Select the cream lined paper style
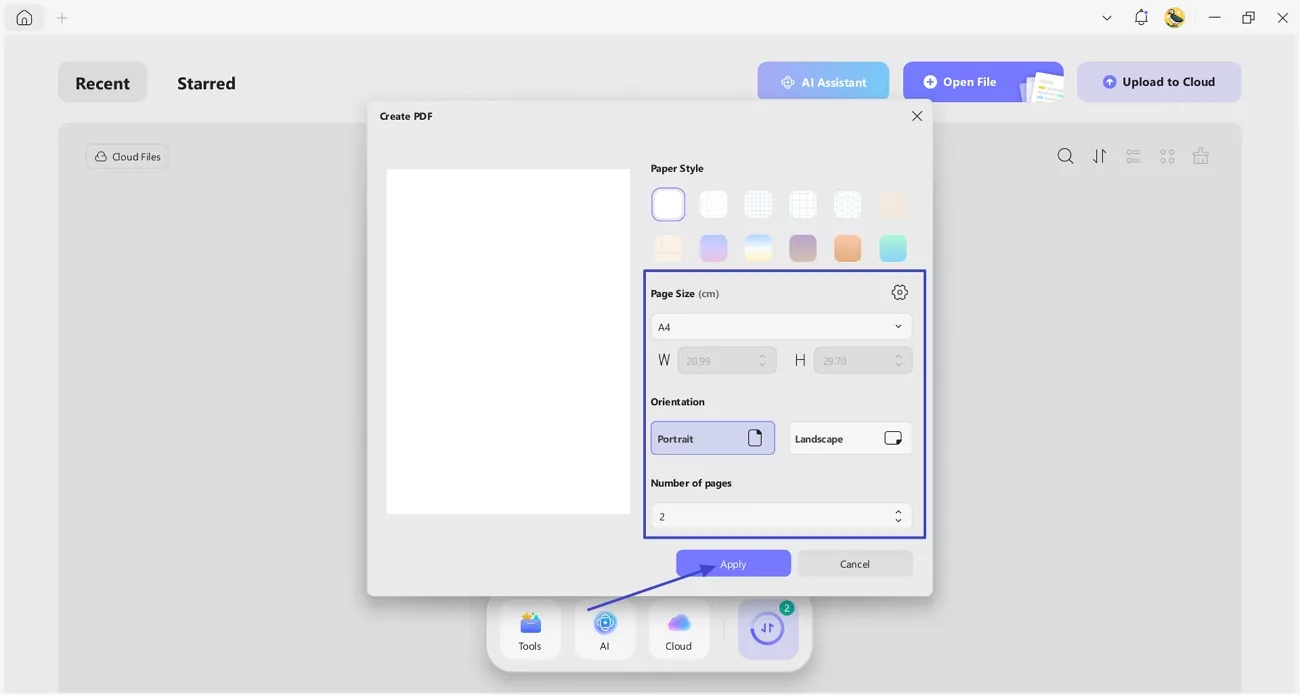Image resolution: width=1300 pixels, height=695 pixels. [x=668, y=247]
